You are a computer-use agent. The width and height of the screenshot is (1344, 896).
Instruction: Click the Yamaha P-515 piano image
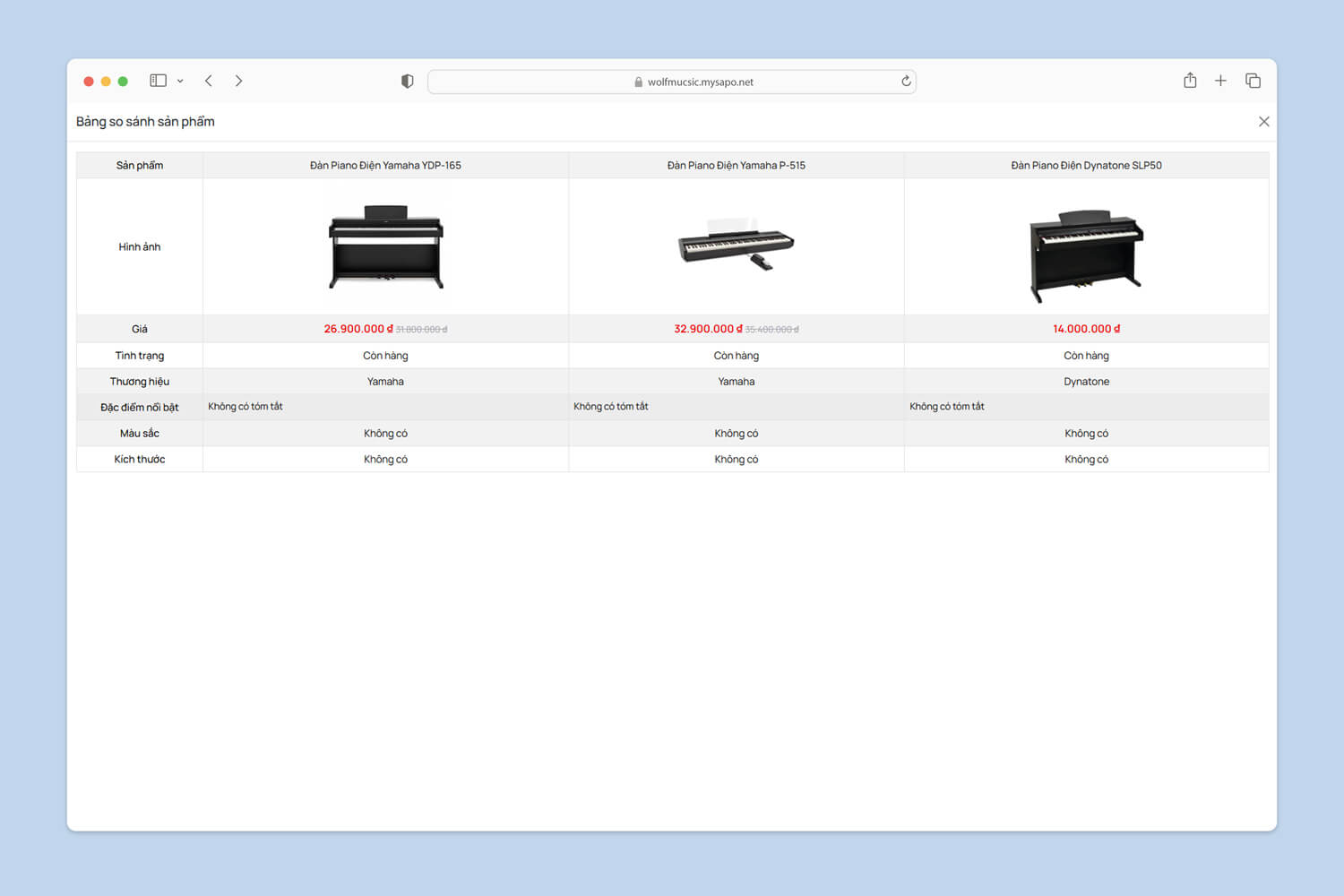(x=736, y=245)
